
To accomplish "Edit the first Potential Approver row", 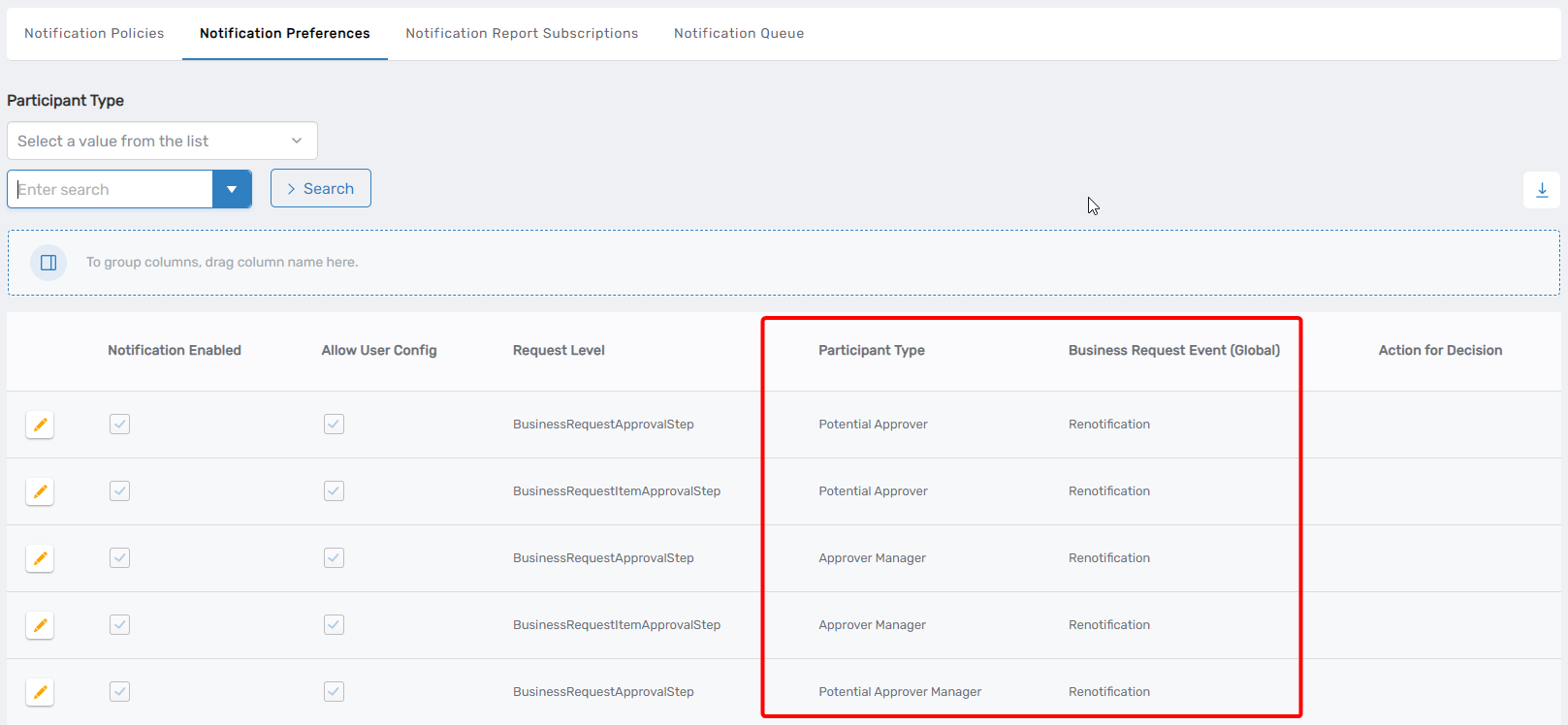I will 40,425.
